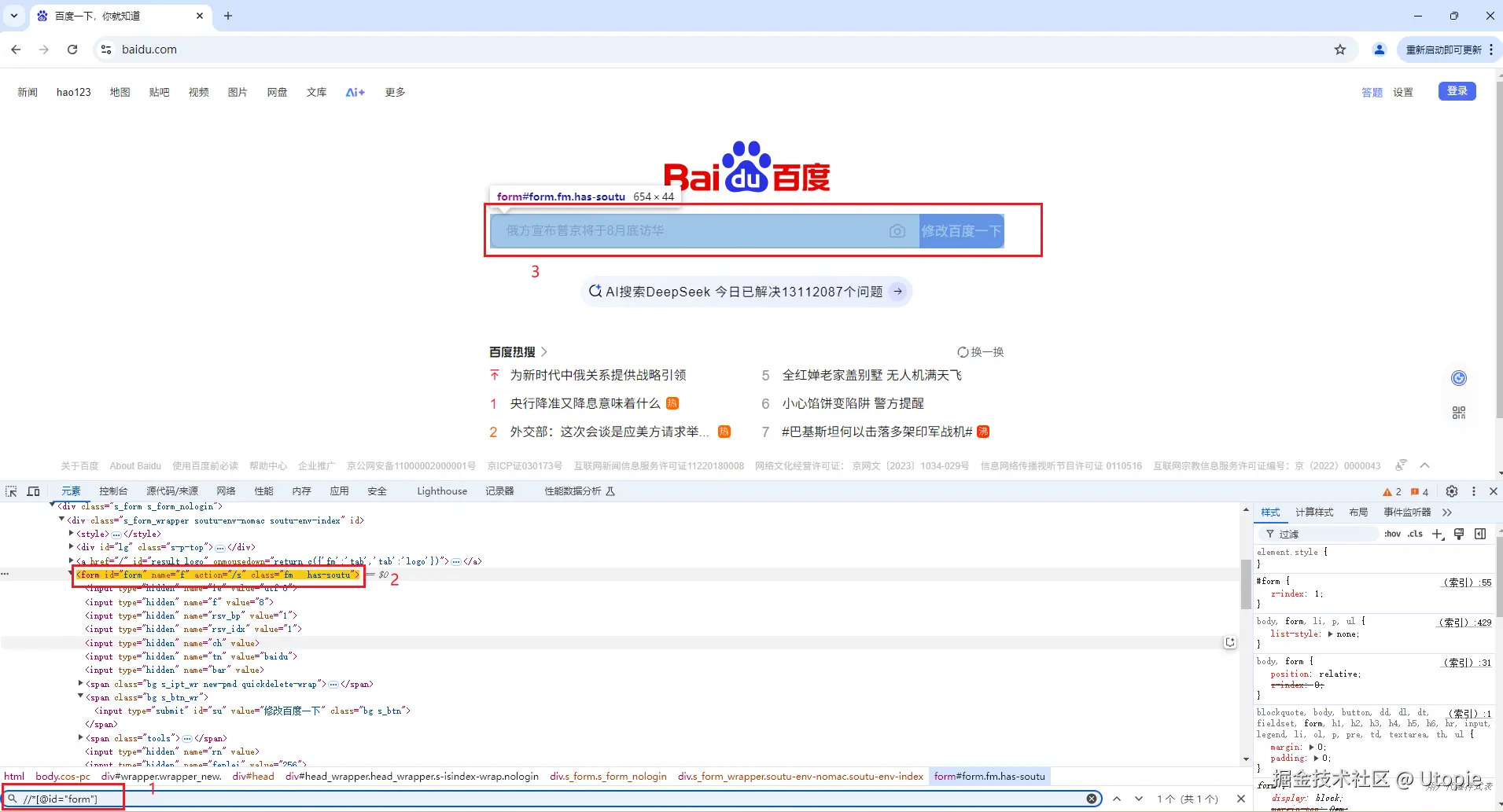1503x812 pixels.
Task: Click the 换一换 refresh hot list button
Action: pos(980,352)
